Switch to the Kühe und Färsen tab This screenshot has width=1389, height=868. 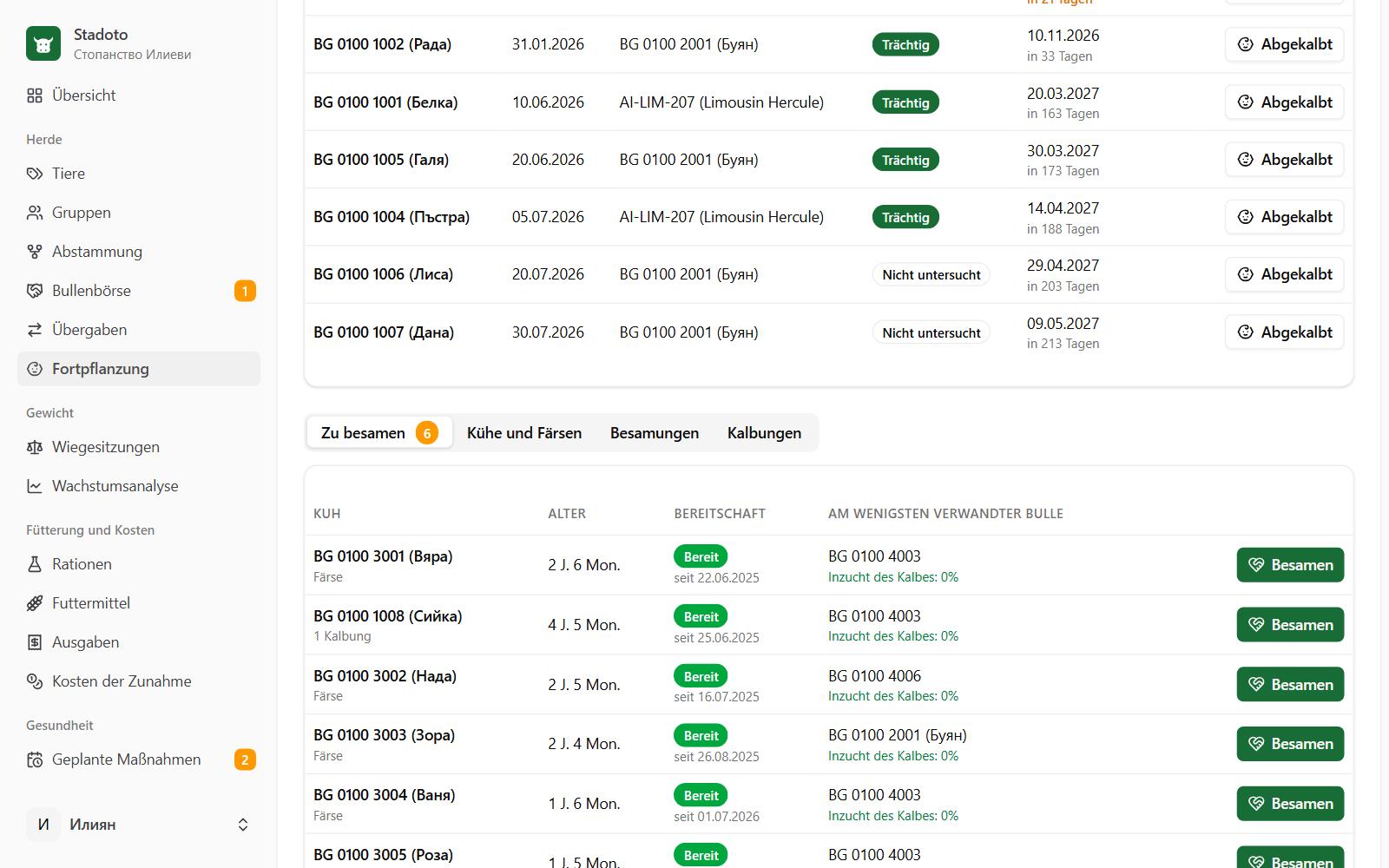(x=524, y=433)
